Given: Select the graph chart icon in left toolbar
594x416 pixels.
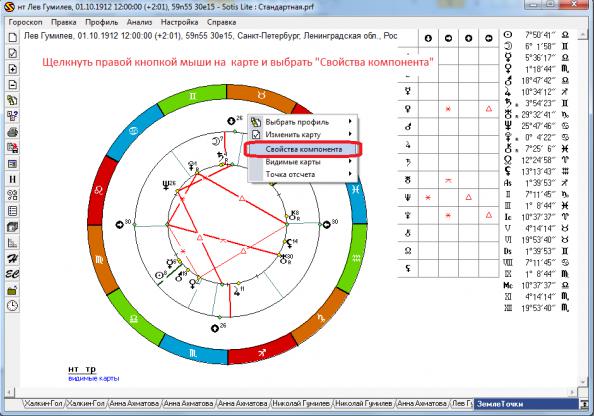Looking at the screenshot, I should click(13, 242).
